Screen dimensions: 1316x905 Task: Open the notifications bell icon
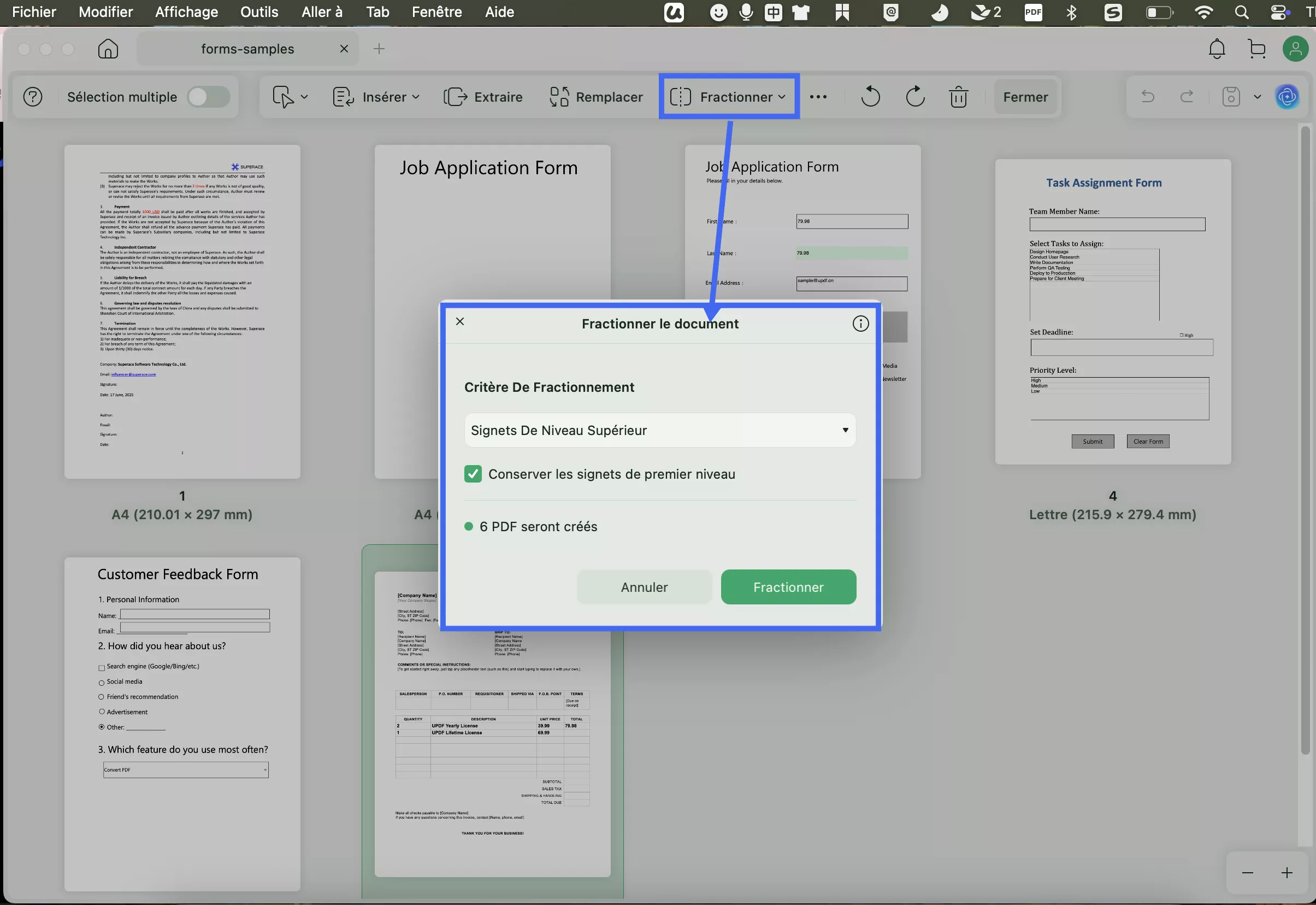point(1217,49)
